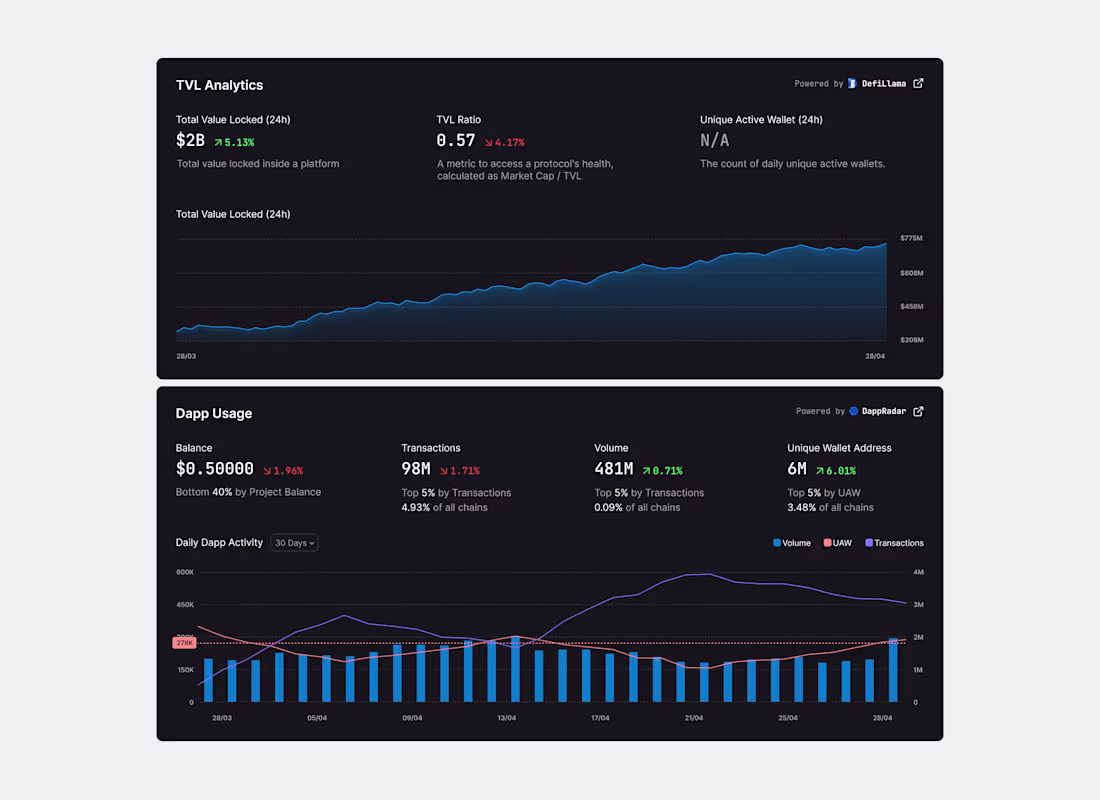Click the red 278K threshold marker
This screenshot has width=1100, height=800.
[x=184, y=642]
